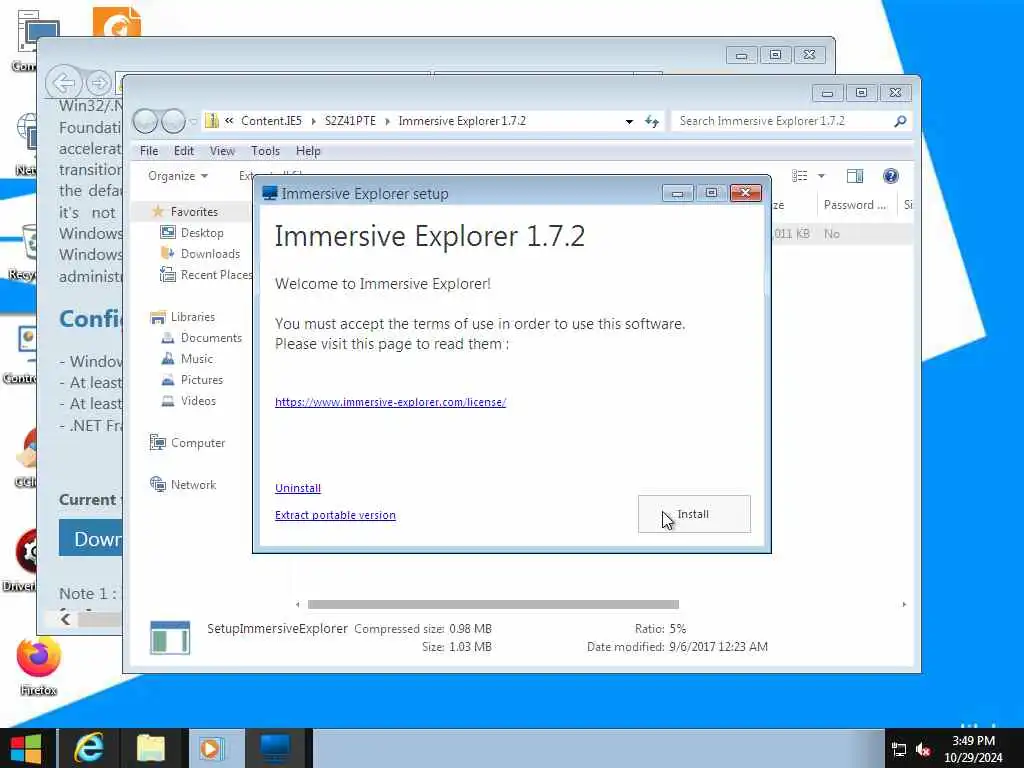Click the muted volume tray icon
1024x768 pixels.
pyautogui.click(x=923, y=750)
